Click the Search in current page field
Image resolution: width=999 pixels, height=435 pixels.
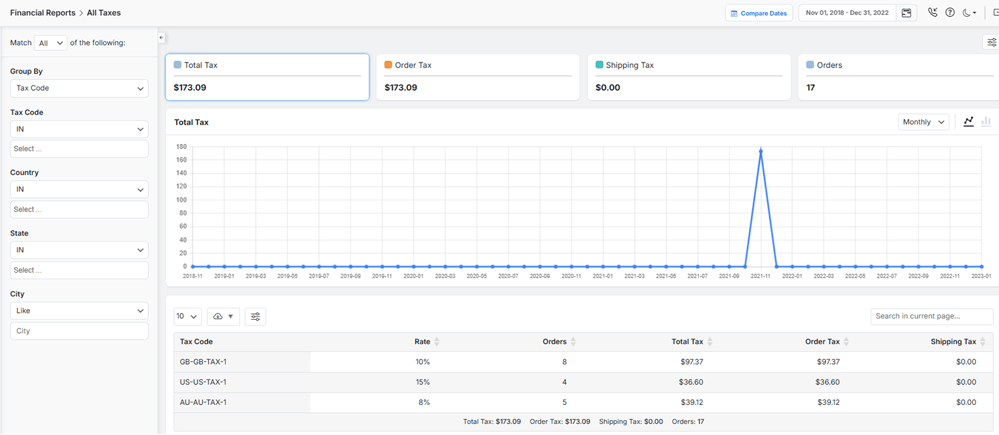tap(931, 316)
